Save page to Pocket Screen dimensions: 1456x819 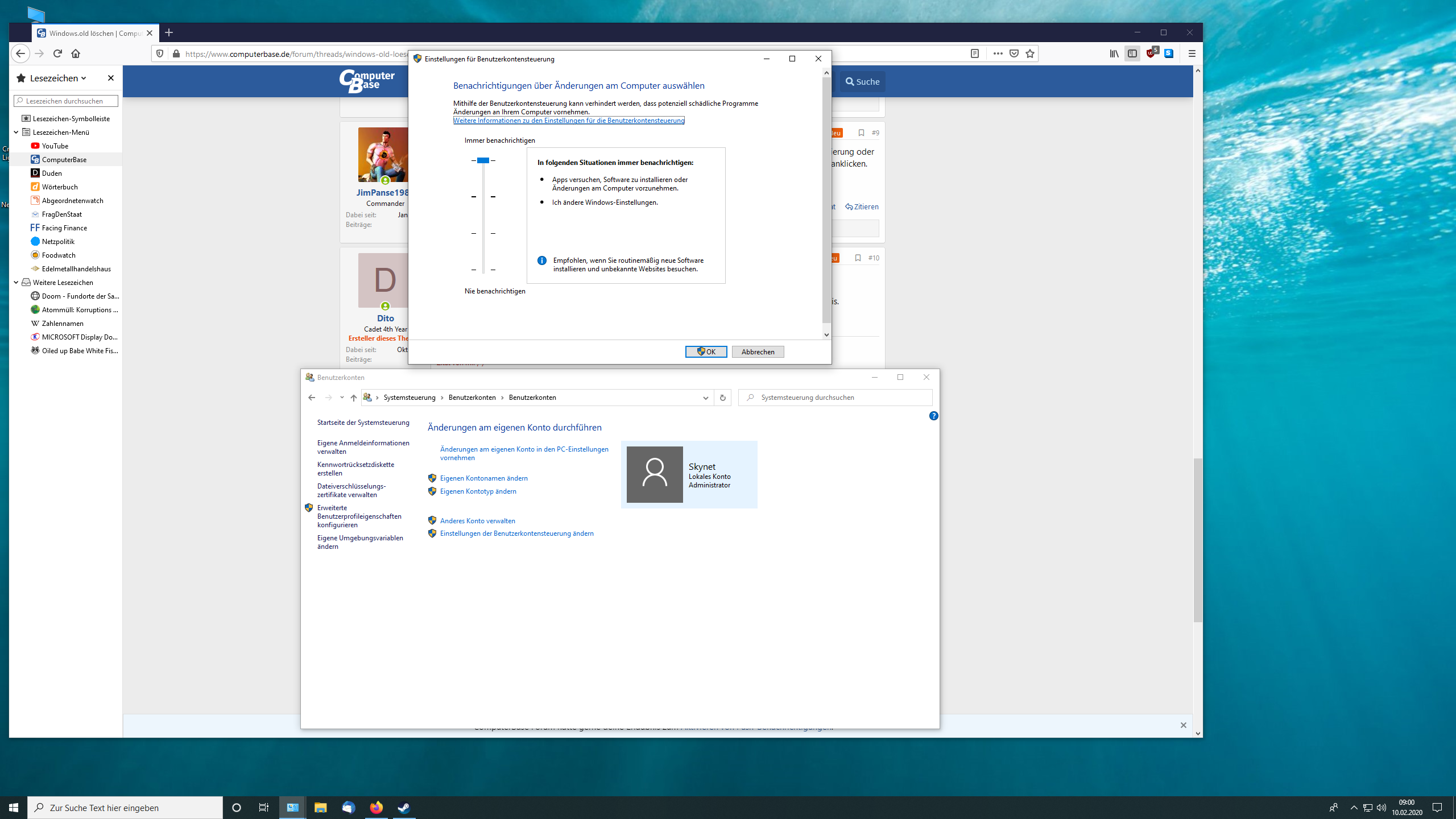coord(1014,53)
